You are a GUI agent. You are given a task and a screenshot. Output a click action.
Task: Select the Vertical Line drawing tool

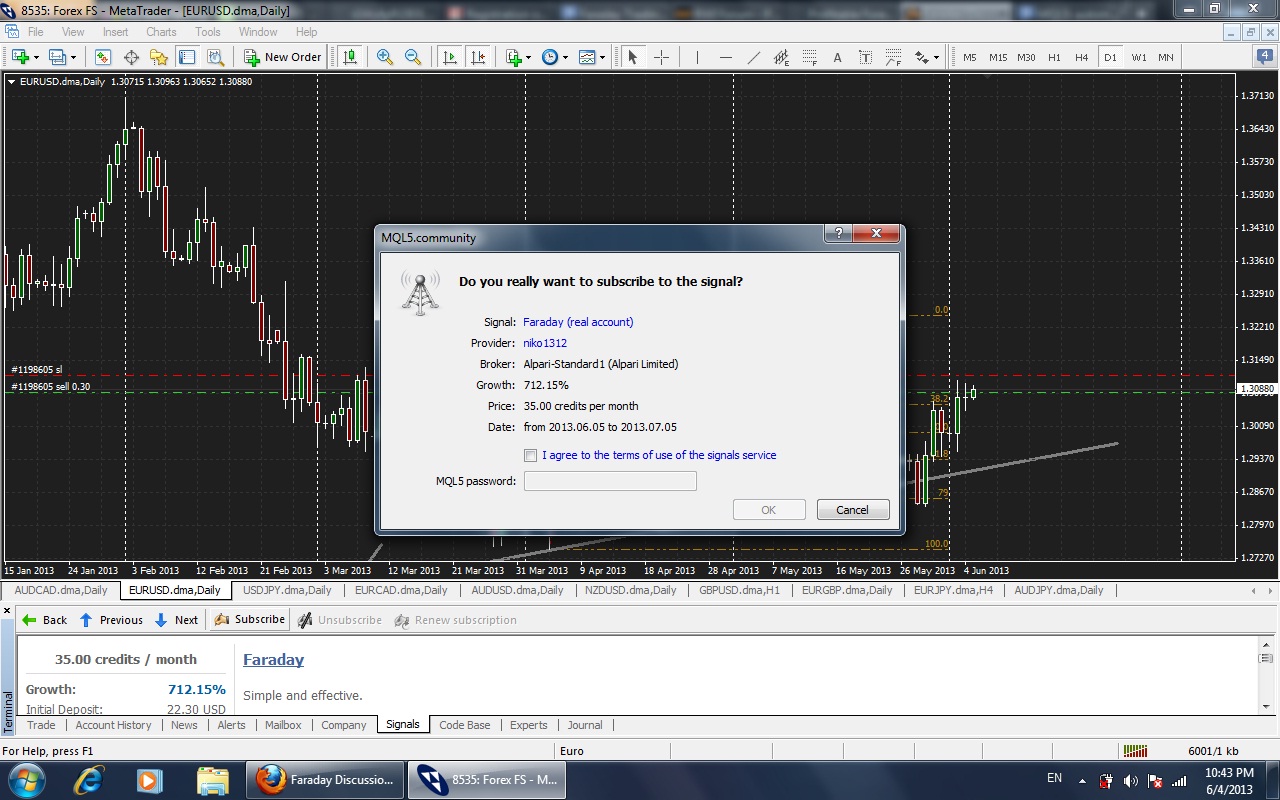click(697, 57)
